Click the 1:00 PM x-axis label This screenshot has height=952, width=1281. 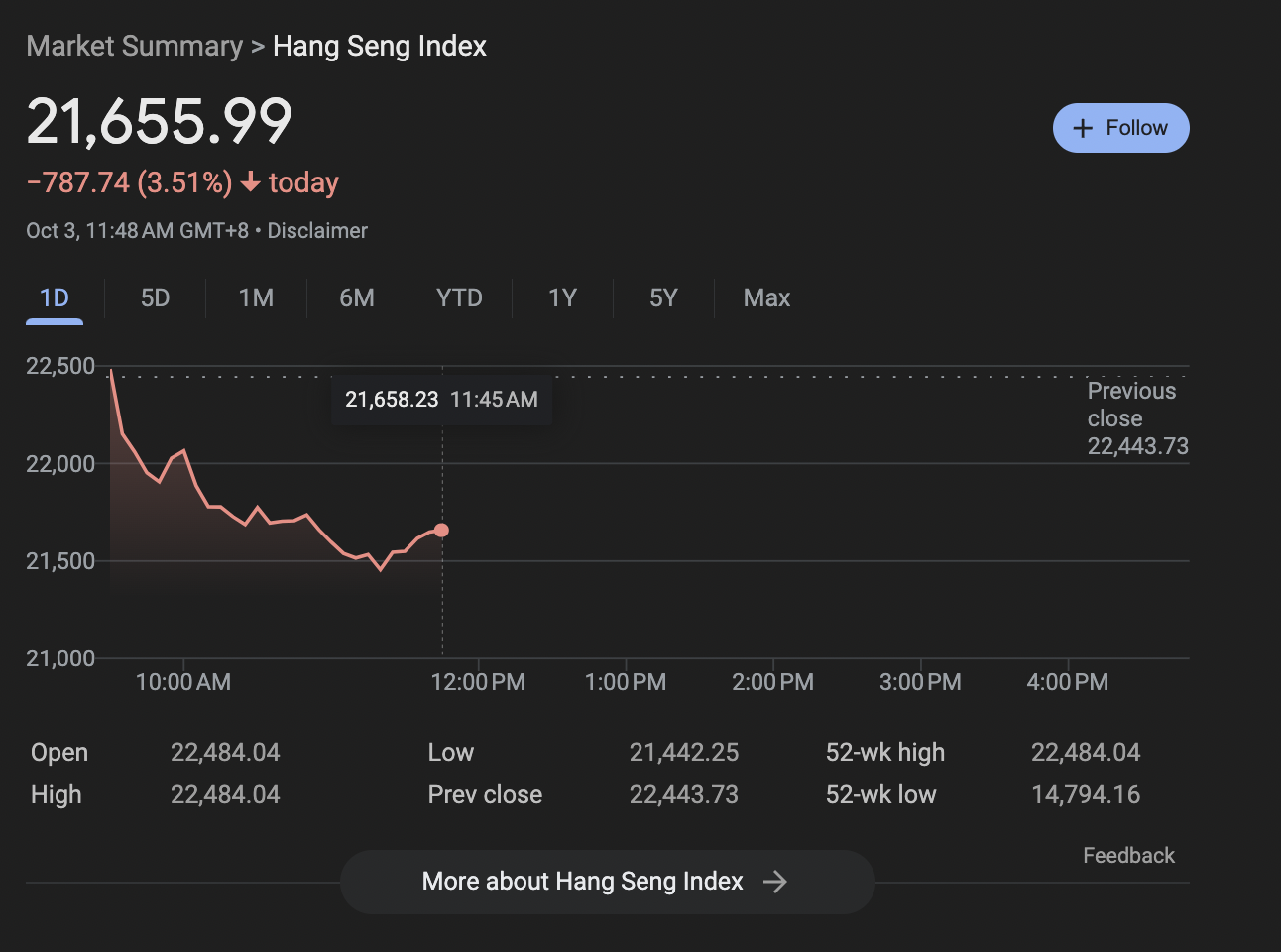(x=626, y=682)
